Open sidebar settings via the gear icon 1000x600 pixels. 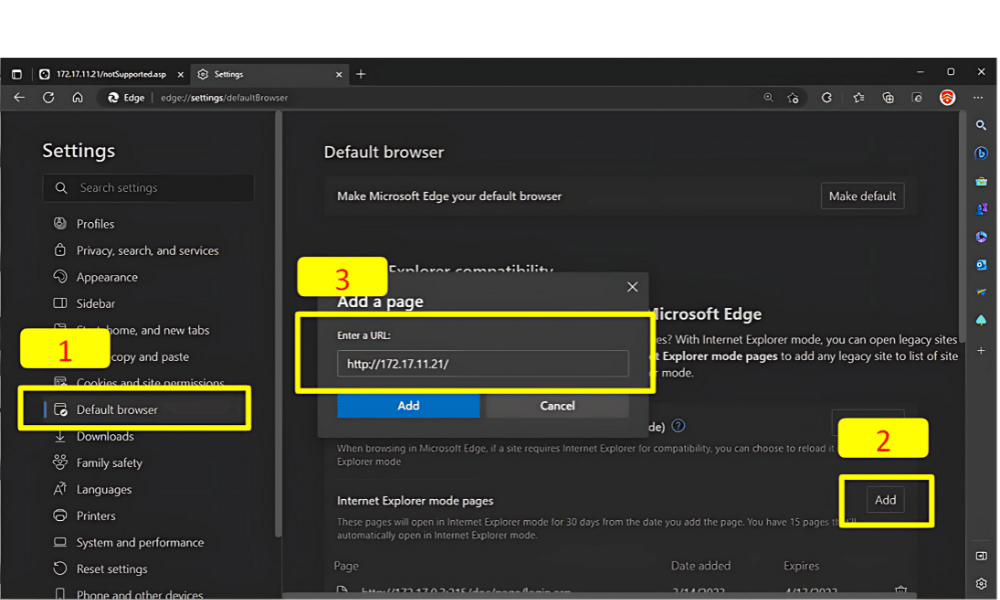pyautogui.click(x=981, y=583)
